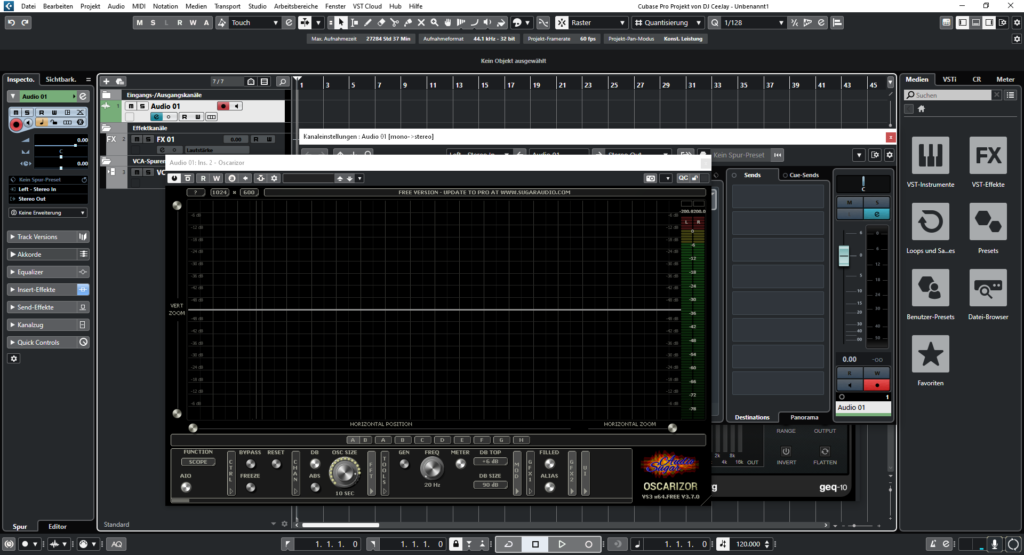The image size is (1024, 555).
Task: Click the Play button in transport bar
Action: click(x=562, y=544)
